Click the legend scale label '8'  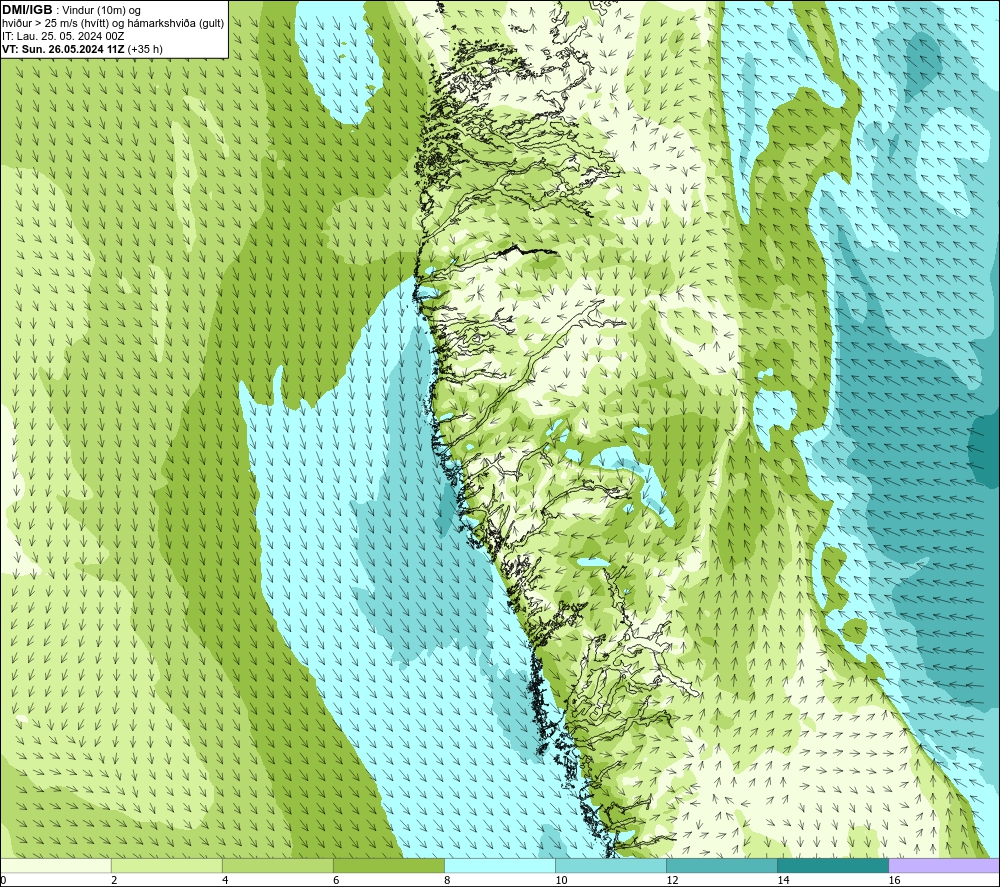click(447, 881)
